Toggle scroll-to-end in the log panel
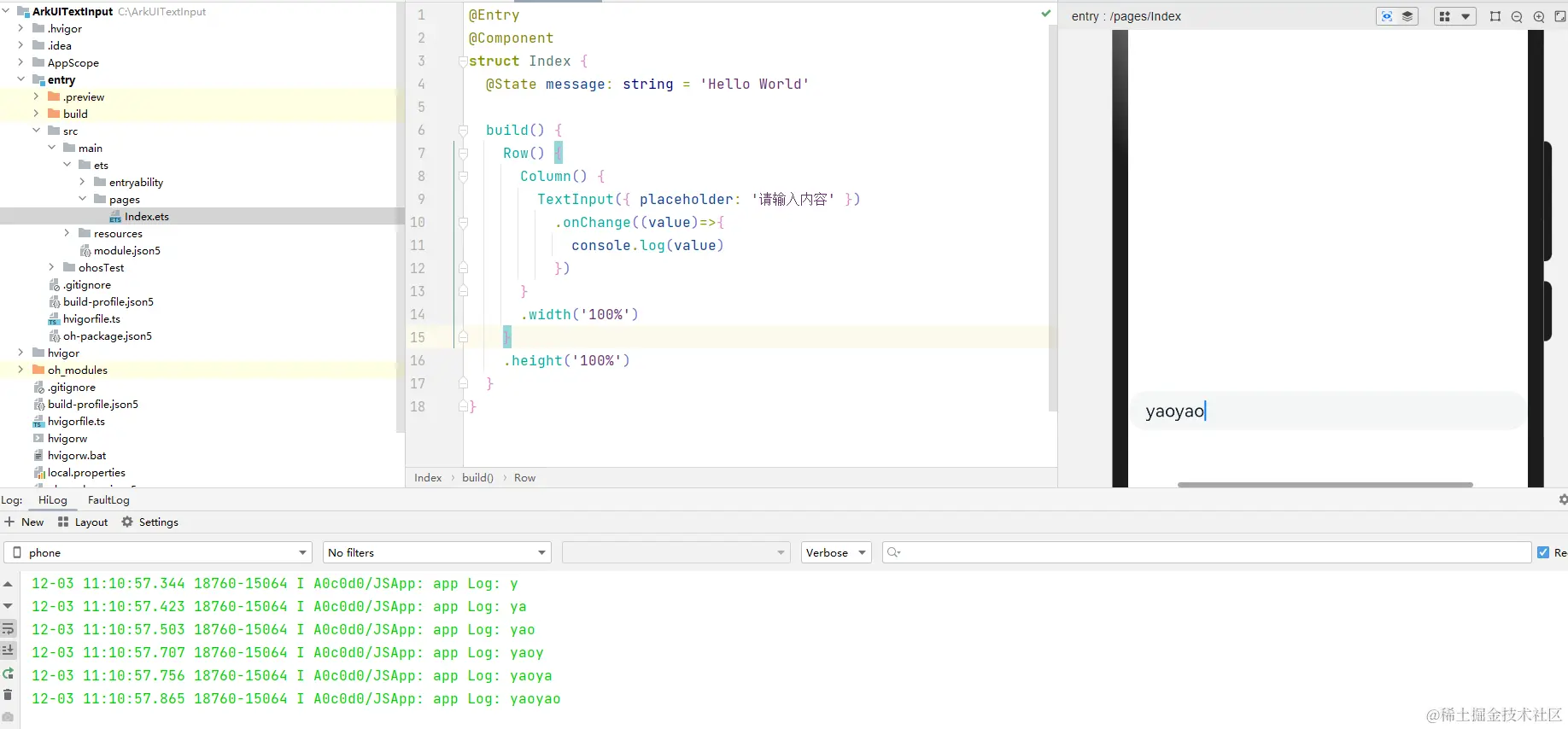 tap(8, 650)
